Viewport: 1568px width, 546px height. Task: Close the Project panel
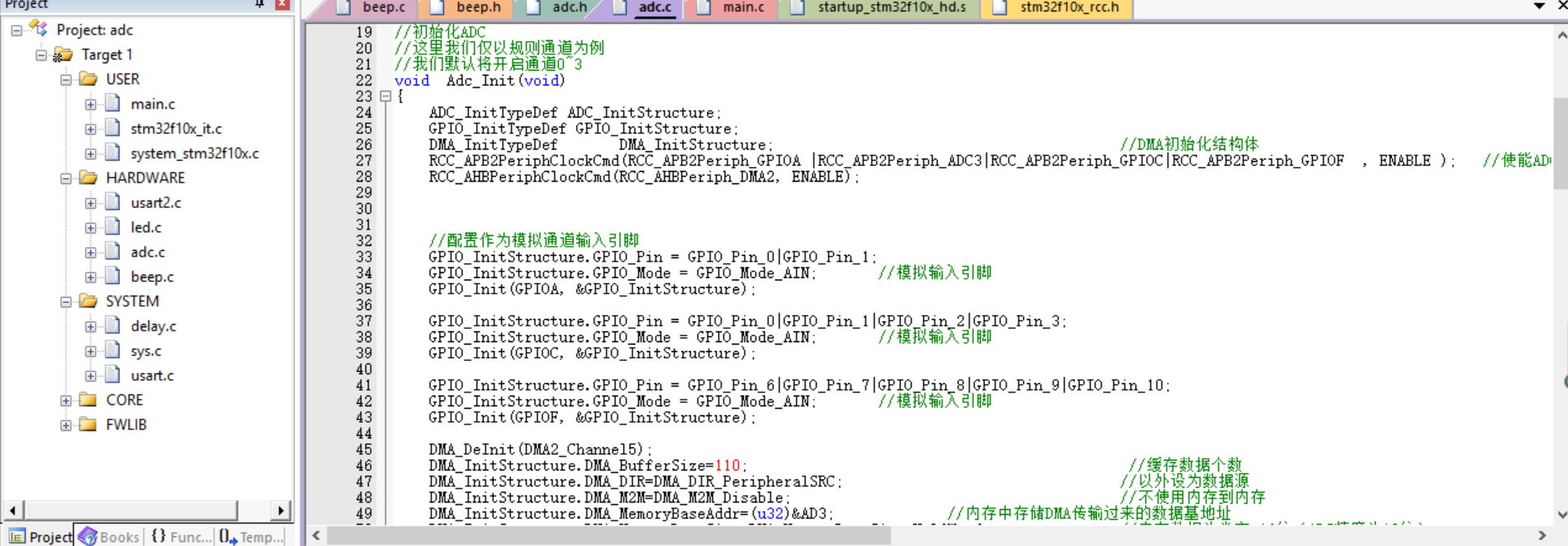pyautogui.click(x=282, y=4)
